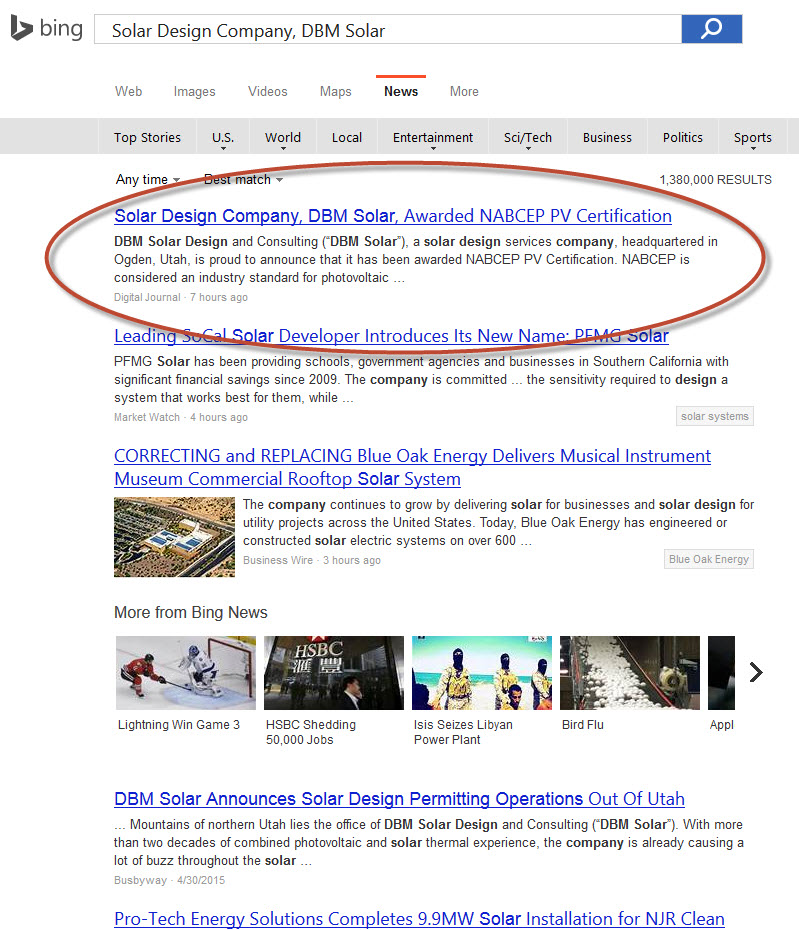This screenshot has height=930, width=799.
Task: Open the HSBC Shedding 50,000 Jobs thumbnail
Action: point(334,673)
